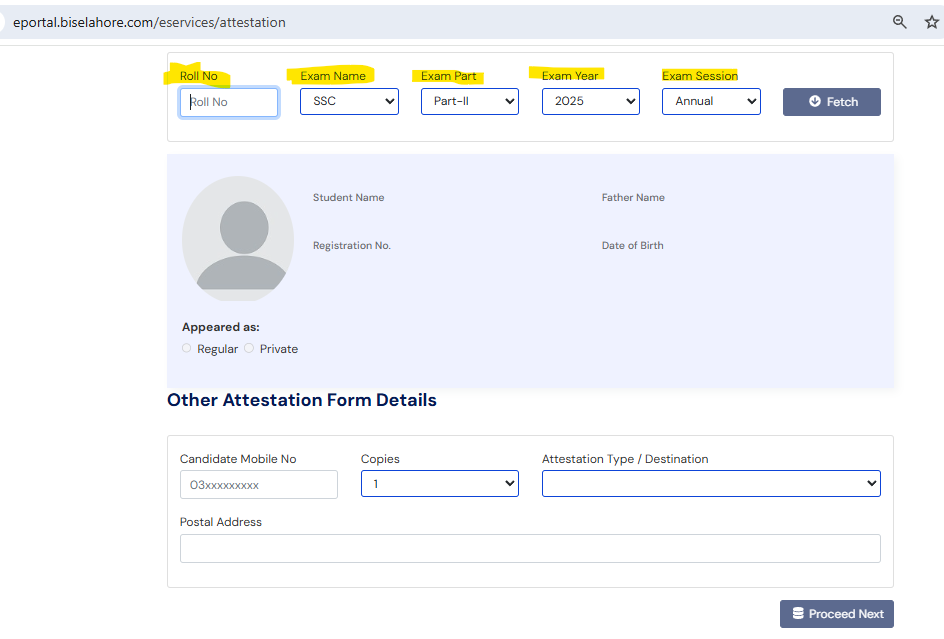Select the Private radio button
The height and width of the screenshot is (639, 944).
tap(249, 348)
